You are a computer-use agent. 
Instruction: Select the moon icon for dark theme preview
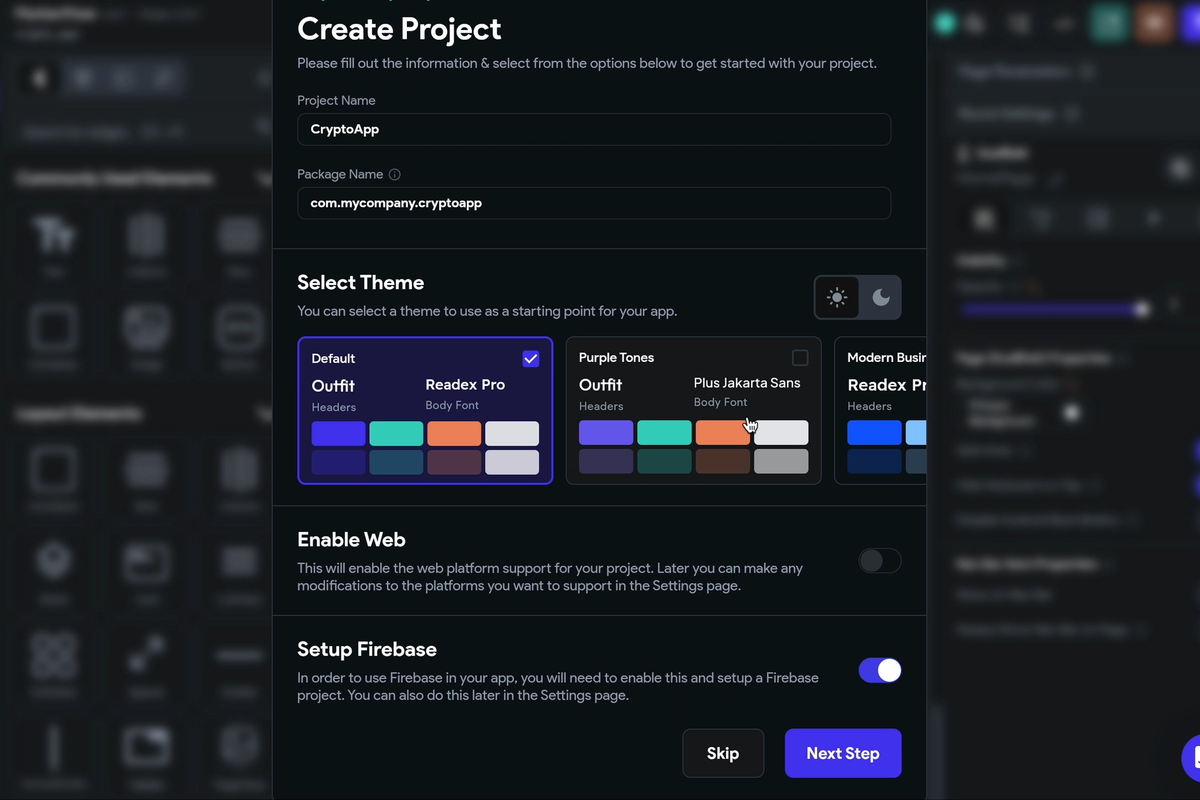click(881, 297)
